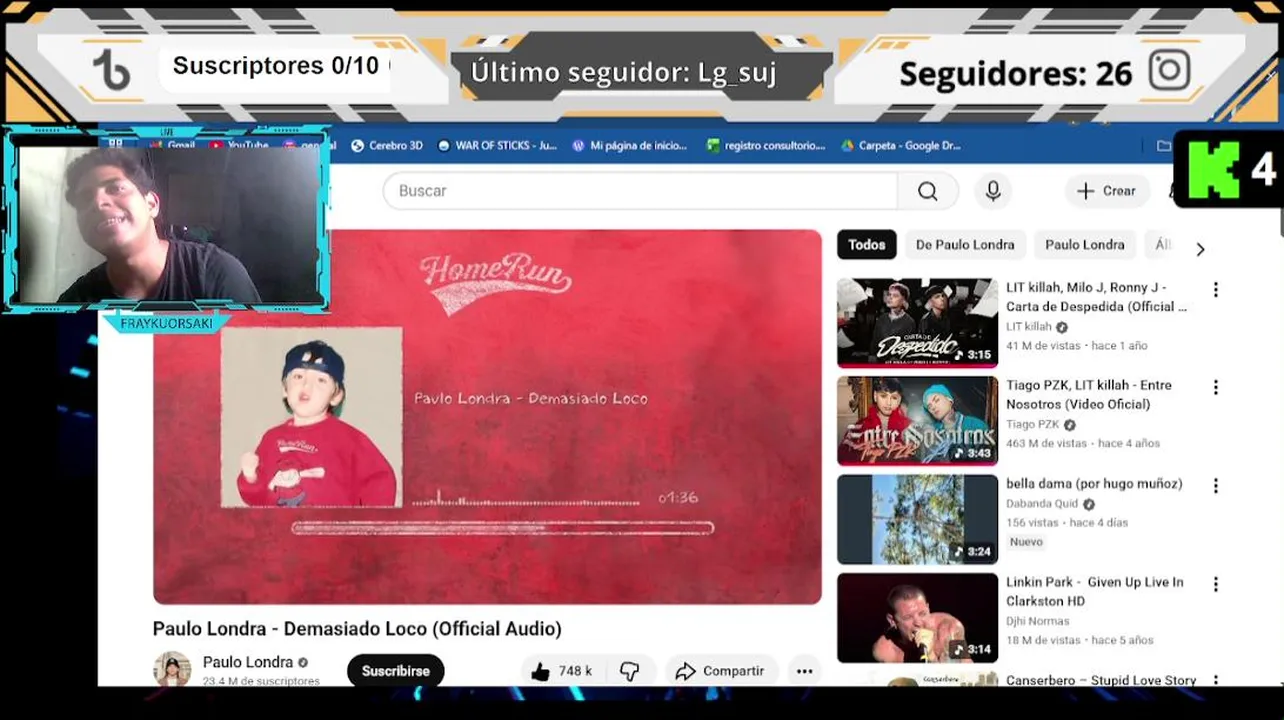Click title 'LIT killah, Milo J, Ronny J - Carta de Despedida'

(x=1096, y=297)
